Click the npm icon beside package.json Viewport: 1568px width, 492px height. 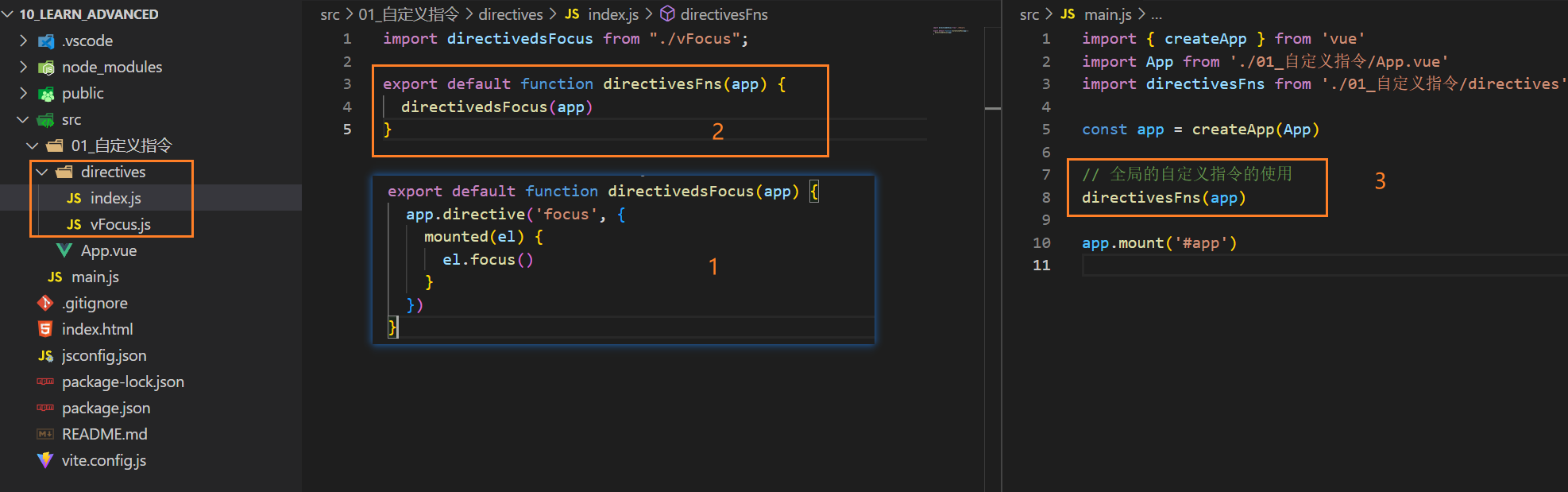point(45,409)
